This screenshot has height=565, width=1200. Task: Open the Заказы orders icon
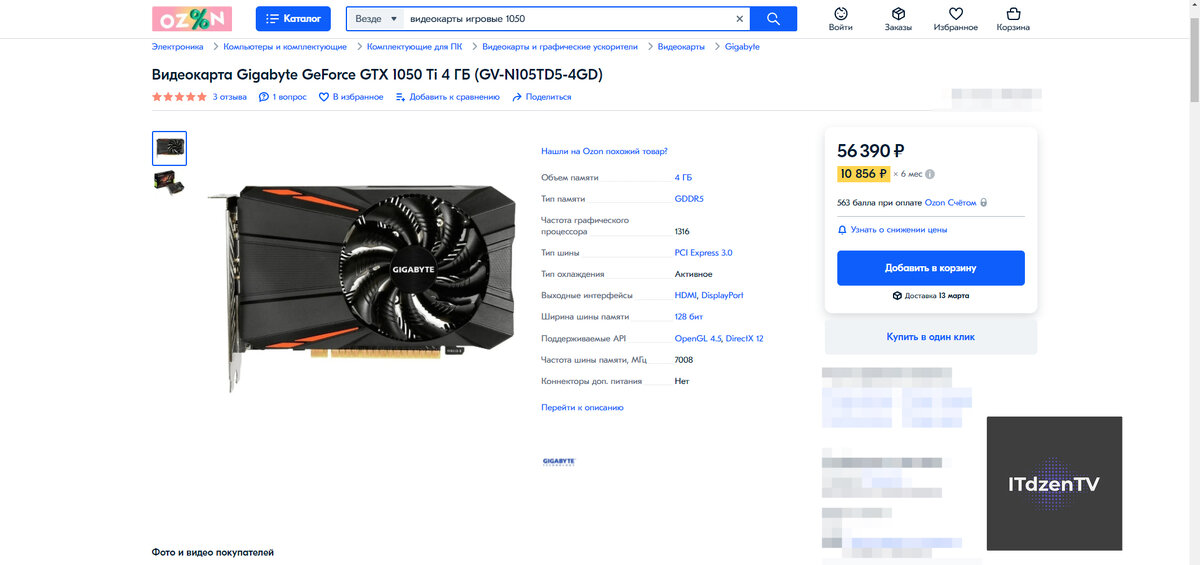(898, 14)
